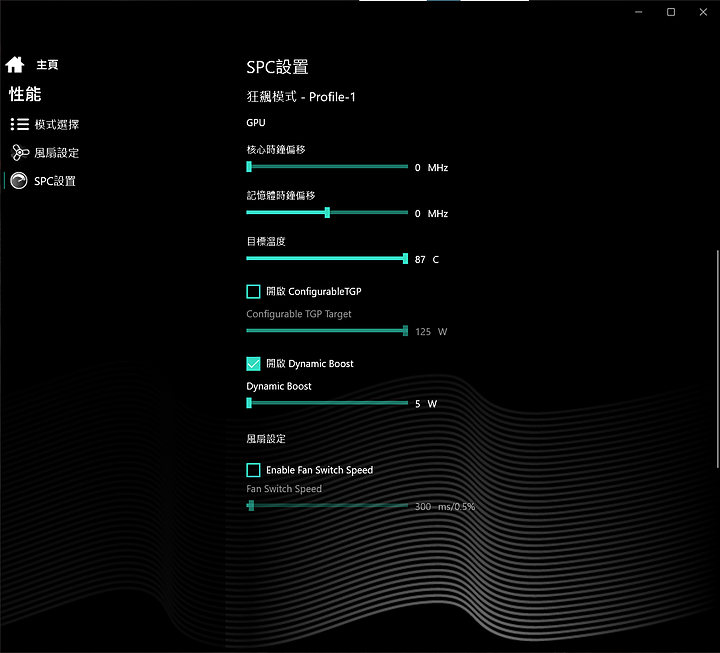Click the target temperature slider
This screenshot has height=653, width=720.
327,259
